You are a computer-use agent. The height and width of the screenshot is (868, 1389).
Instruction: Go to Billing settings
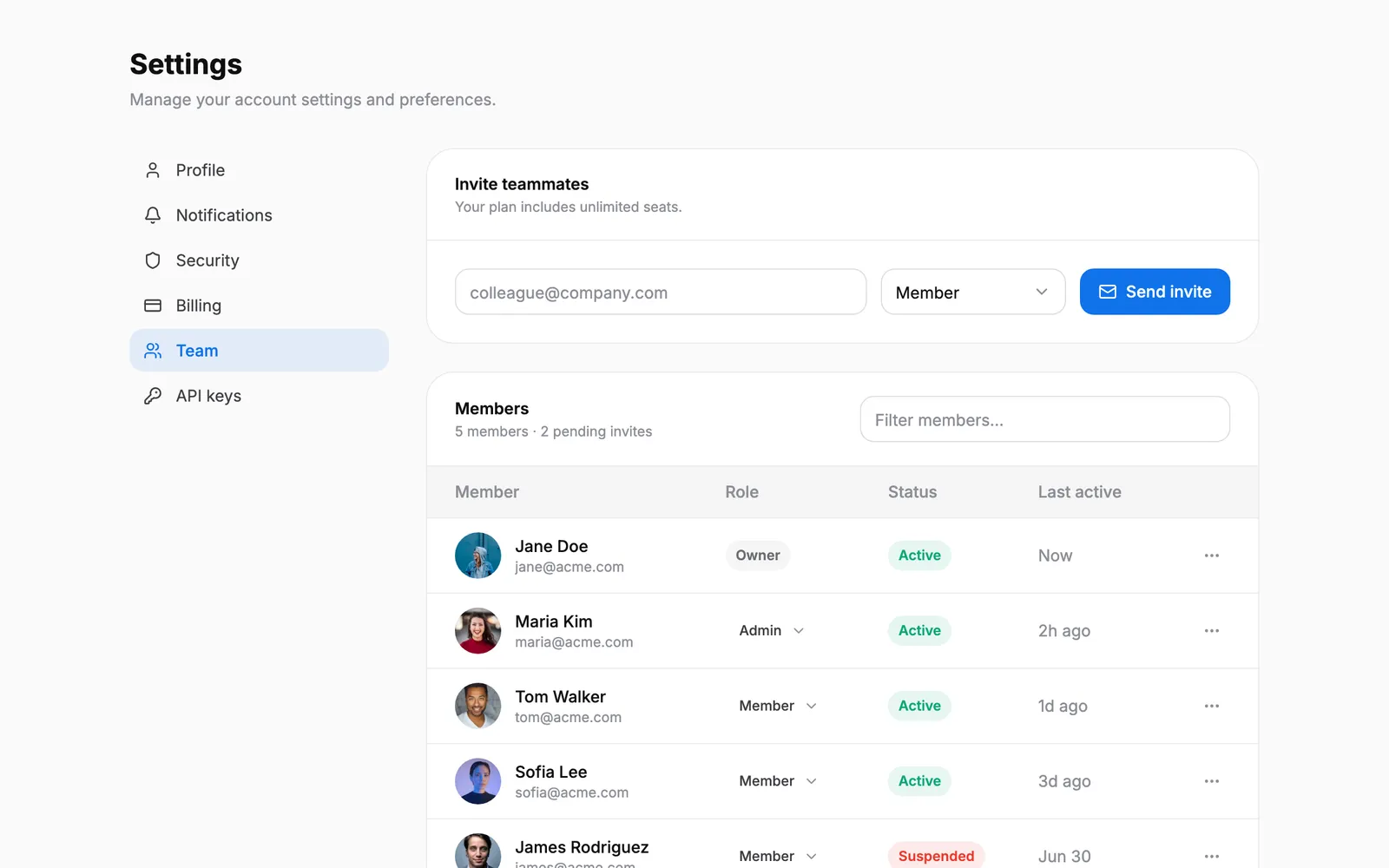click(259, 306)
